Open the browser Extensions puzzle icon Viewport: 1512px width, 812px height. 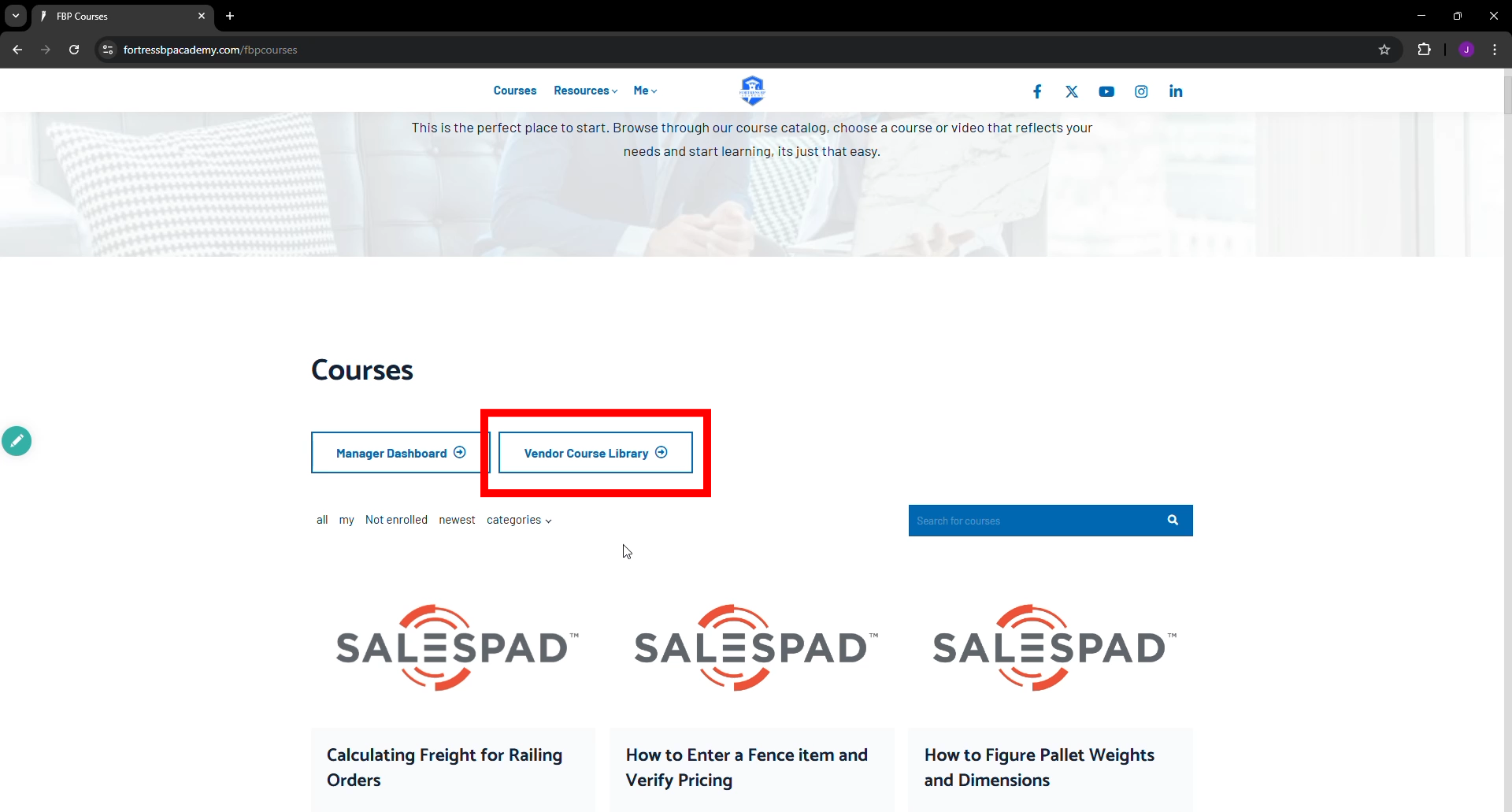point(1424,50)
